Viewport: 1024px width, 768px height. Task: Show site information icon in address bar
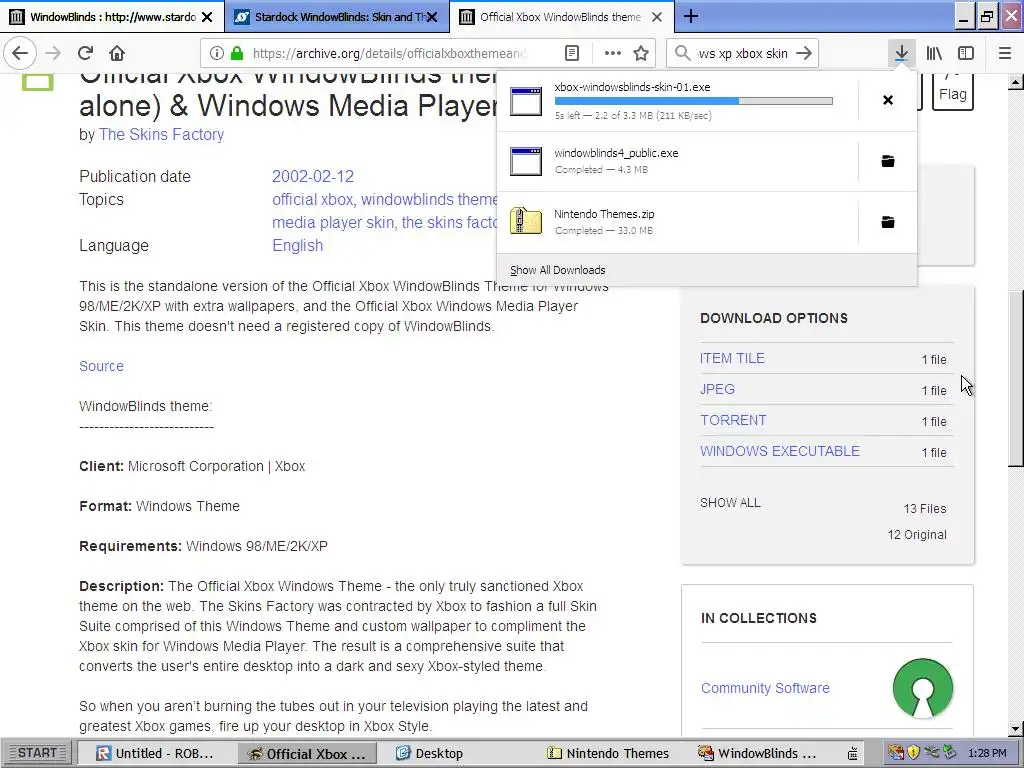pyautogui.click(x=217, y=53)
